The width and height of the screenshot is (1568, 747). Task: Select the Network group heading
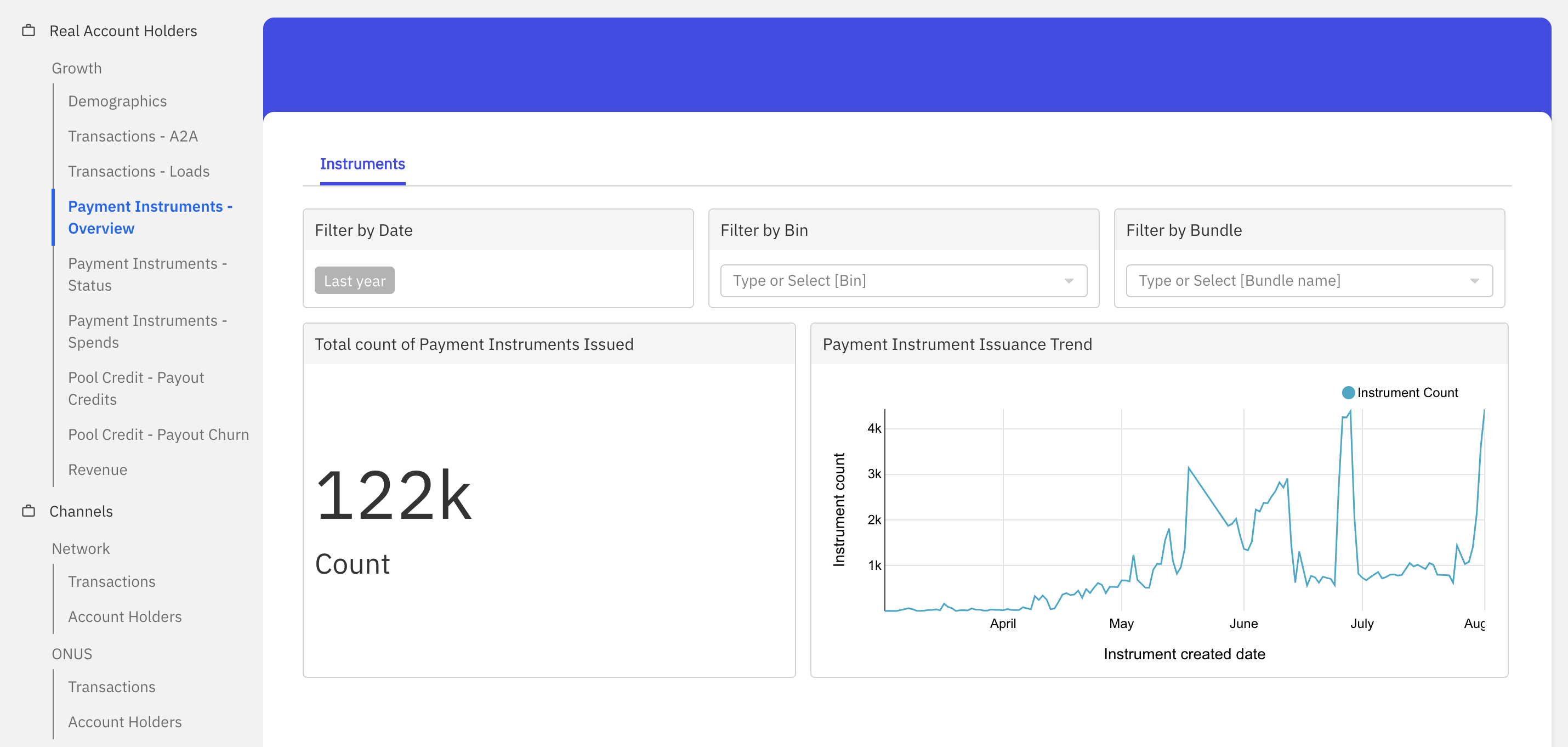tap(81, 548)
